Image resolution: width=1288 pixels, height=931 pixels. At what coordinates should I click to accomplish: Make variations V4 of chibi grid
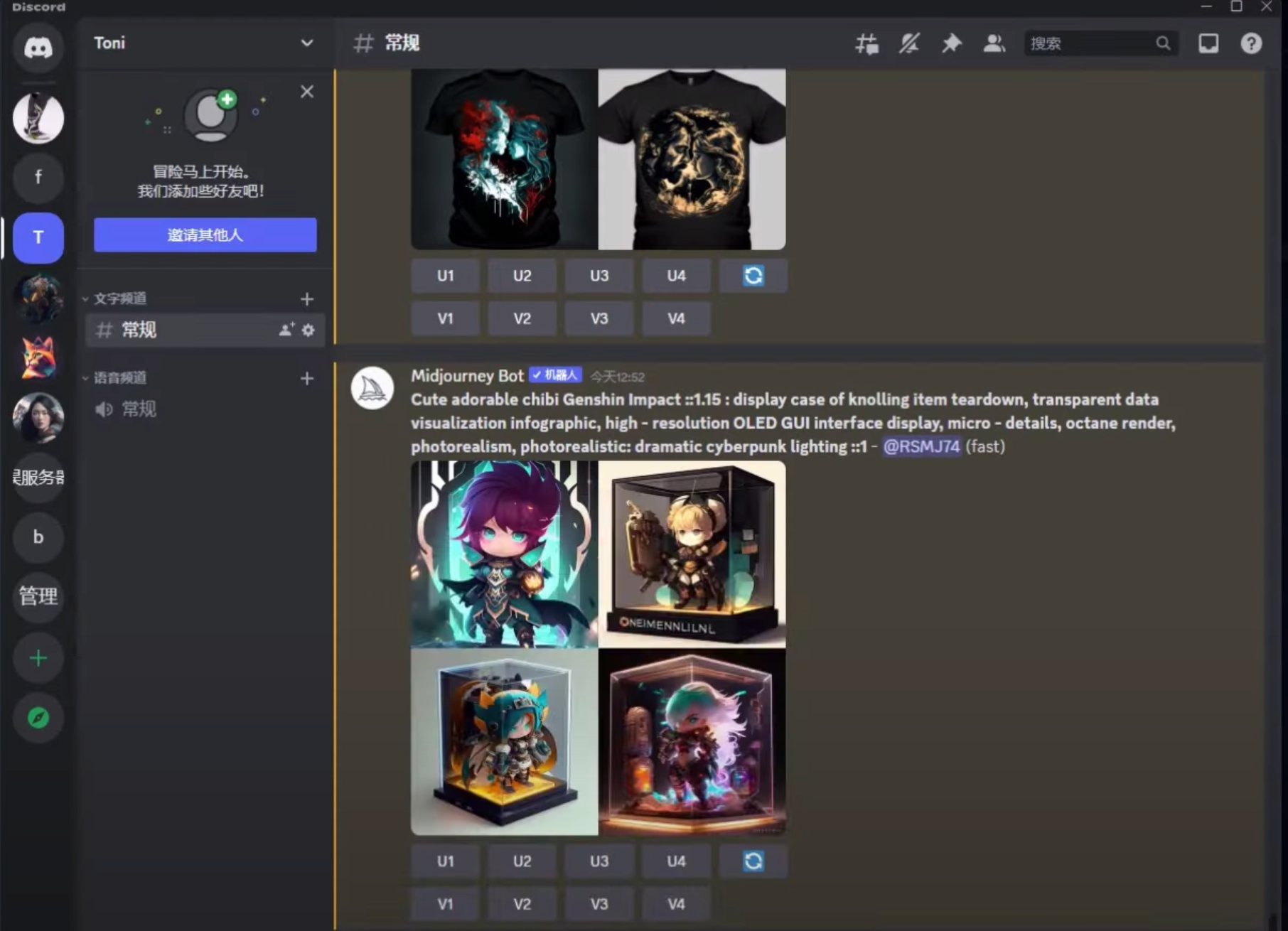coord(676,904)
